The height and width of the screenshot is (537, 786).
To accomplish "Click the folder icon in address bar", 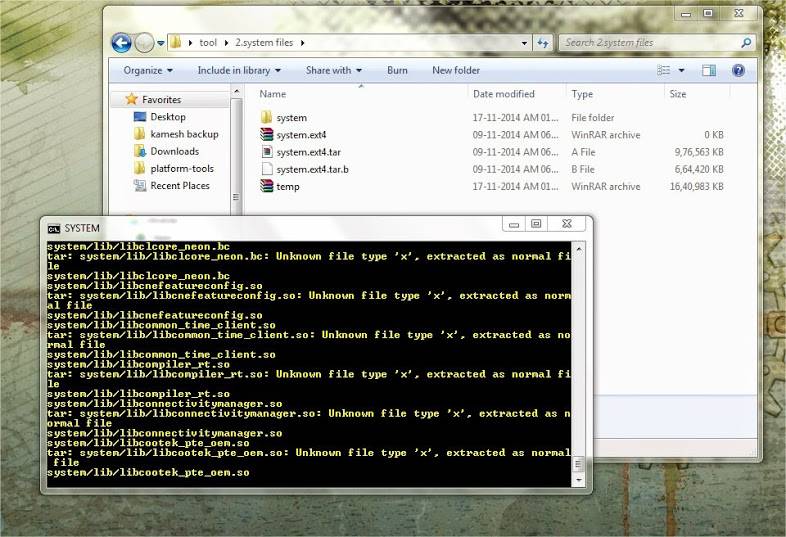I will (x=175, y=43).
